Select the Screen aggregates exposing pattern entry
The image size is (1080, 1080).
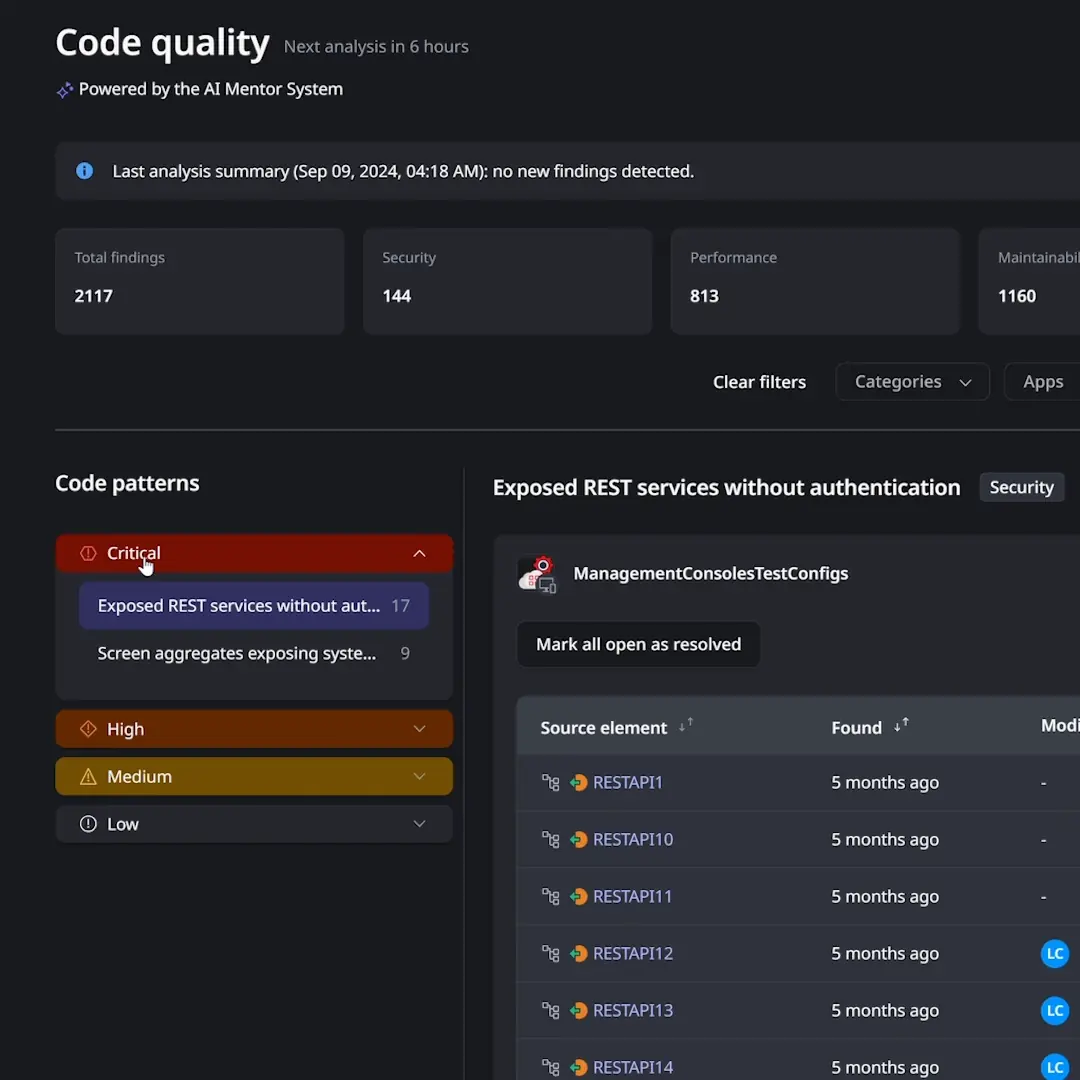click(x=236, y=653)
